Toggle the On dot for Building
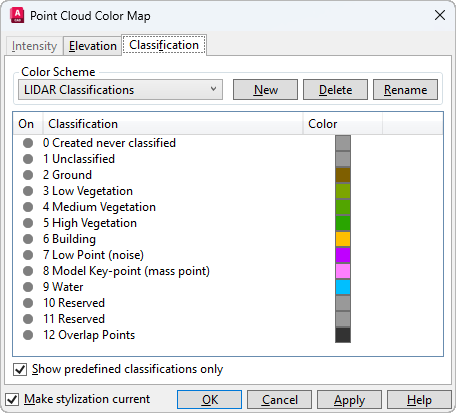The height and width of the screenshot is (413, 456). click(28, 239)
